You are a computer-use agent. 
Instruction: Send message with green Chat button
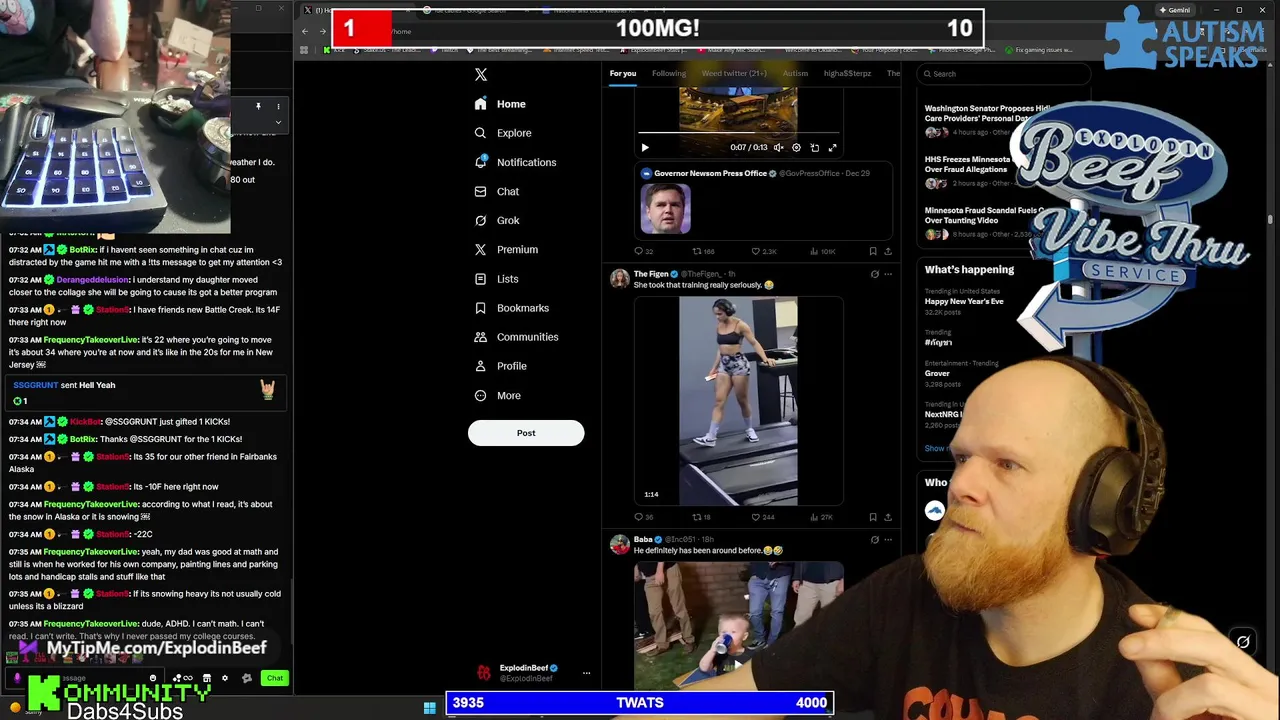[275, 678]
